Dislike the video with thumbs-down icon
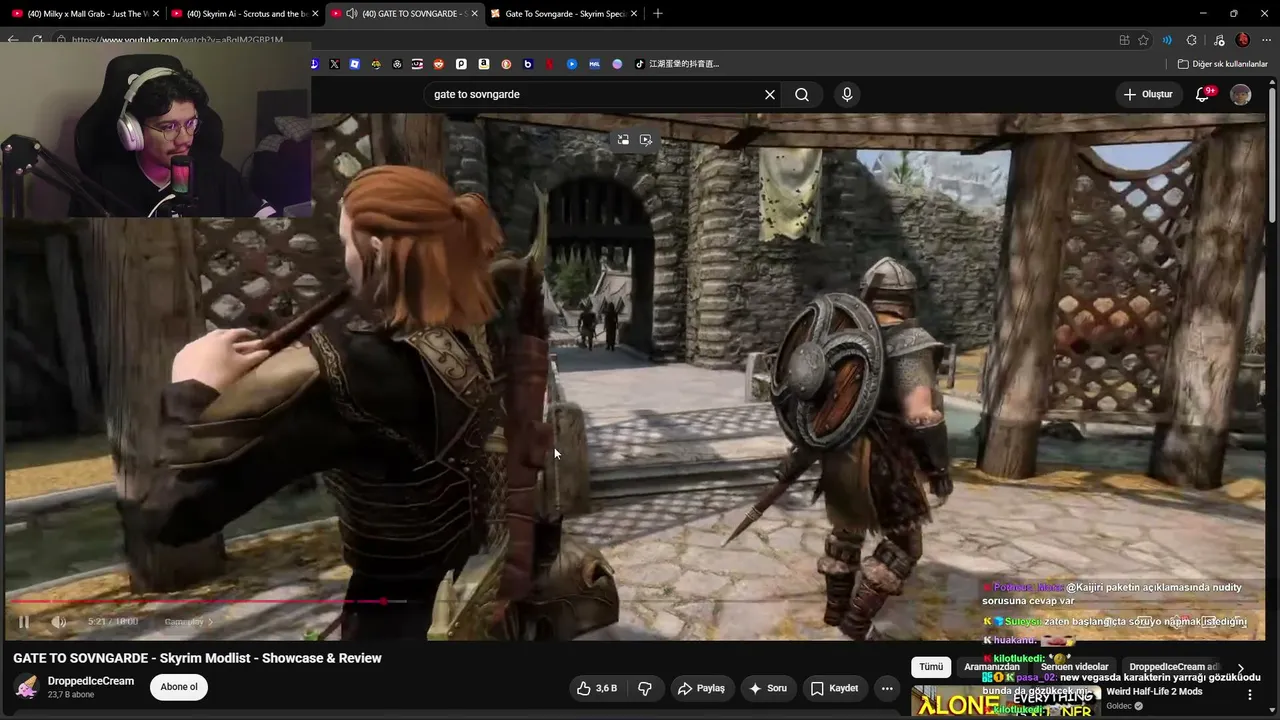The width and height of the screenshot is (1280, 720). click(645, 688)
